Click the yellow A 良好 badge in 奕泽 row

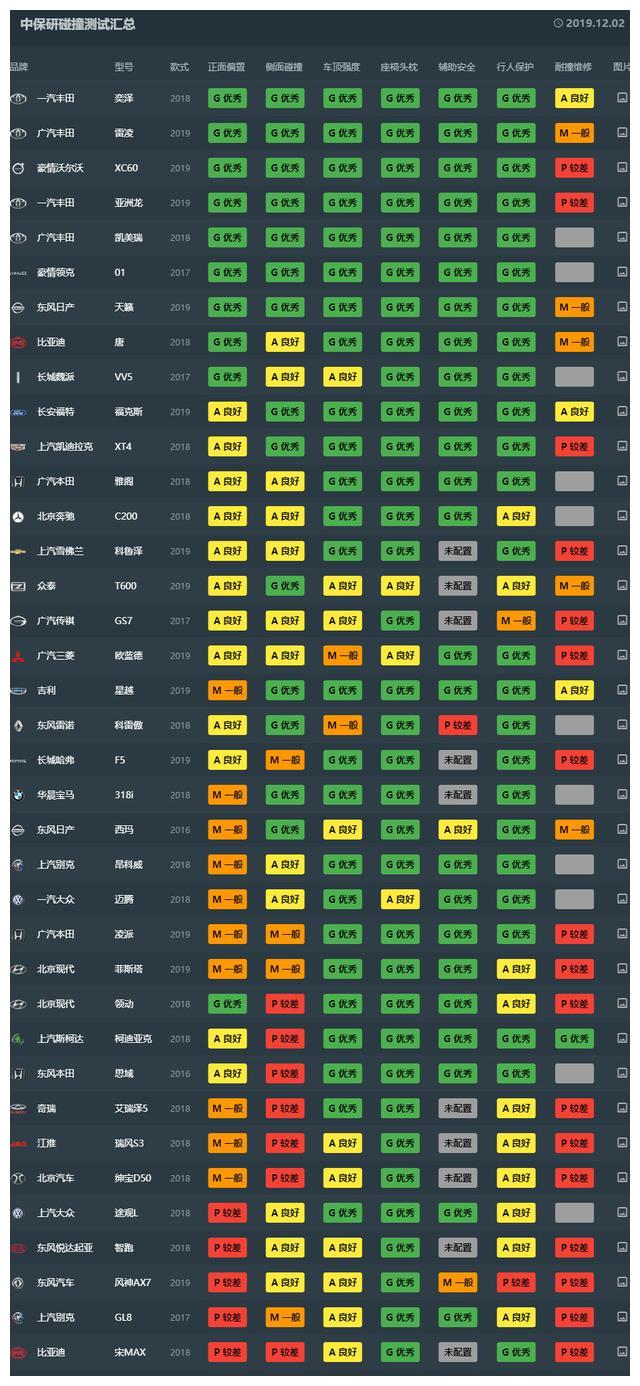(x=574, y=98)
